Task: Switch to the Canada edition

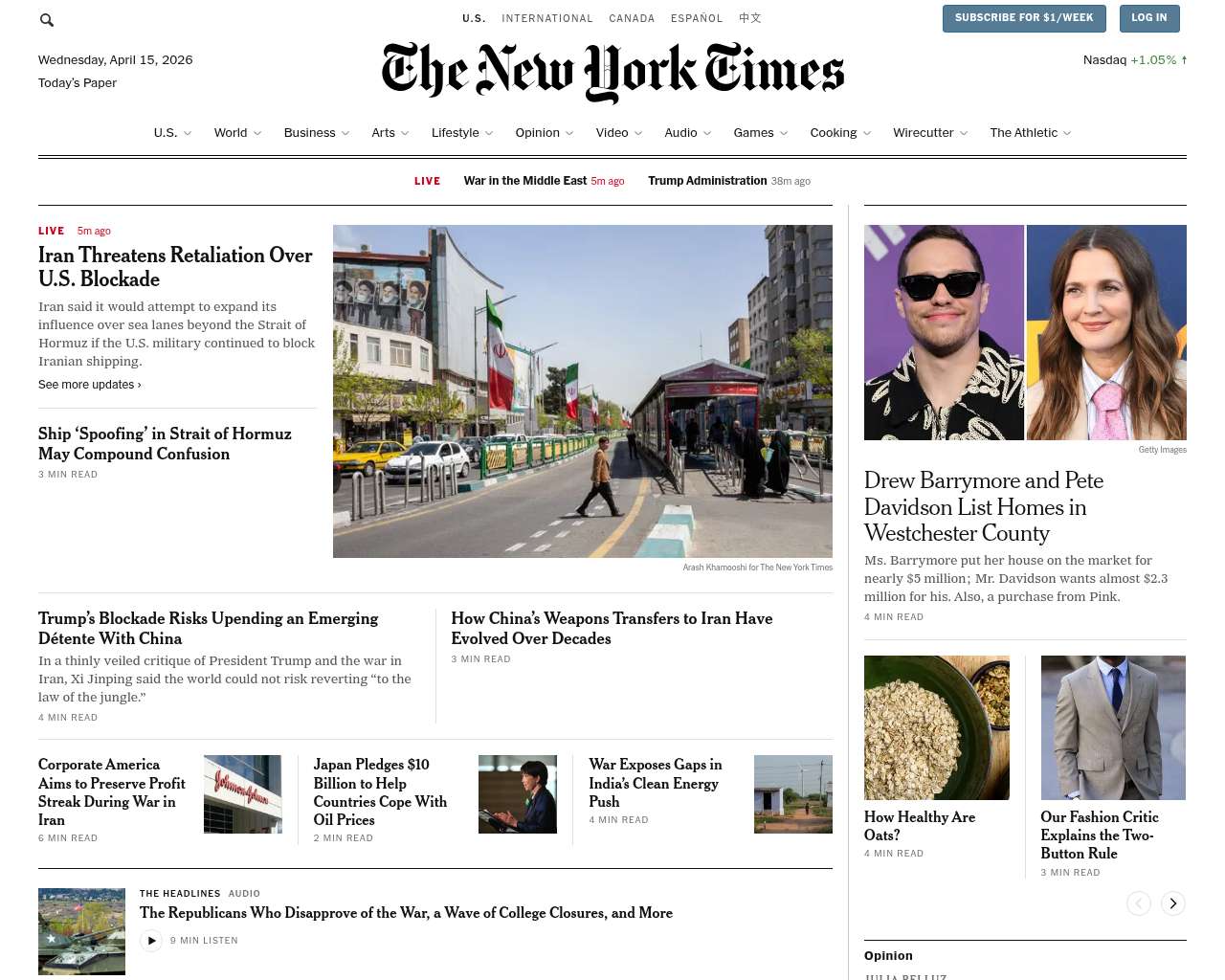Action: [x=632, y=18]
